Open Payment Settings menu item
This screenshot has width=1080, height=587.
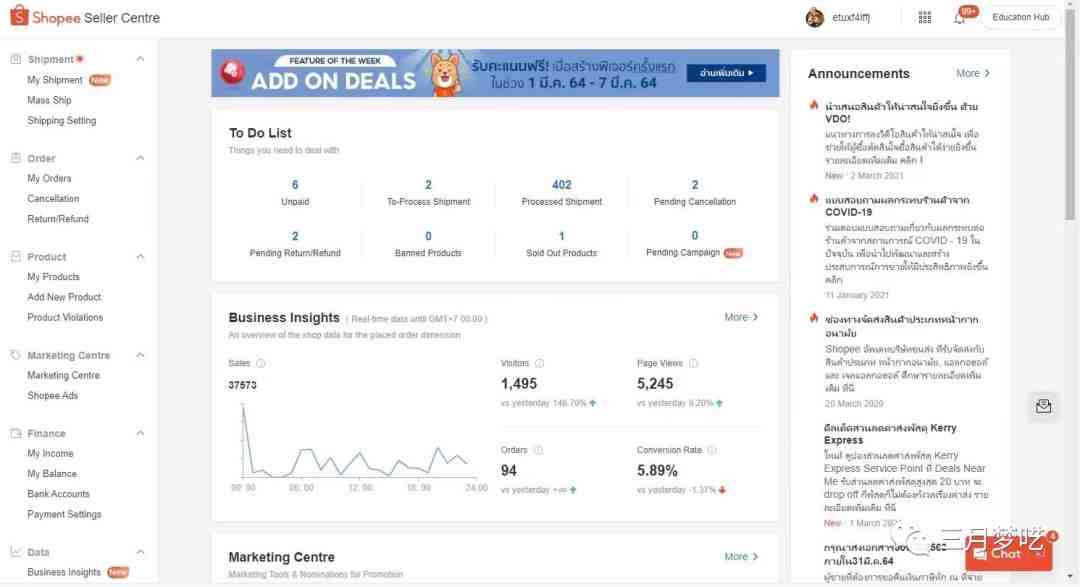pyautogui.click(x=64, y=514)
